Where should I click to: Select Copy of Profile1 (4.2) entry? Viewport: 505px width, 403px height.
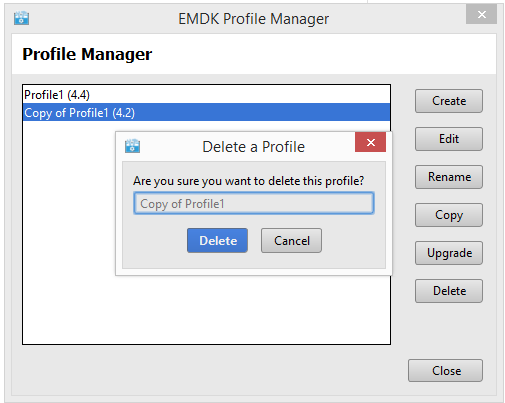pyautogui.click(x=206, y=112)
